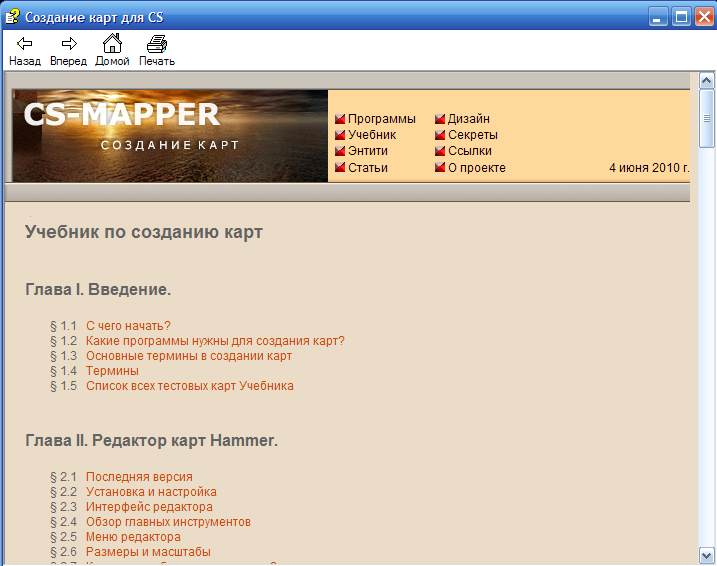Image resolution: width=717 pixels, height=566 pixels.
Task: Open 'Обзор главных инструментов' link
Action: (x=168, y=522)
